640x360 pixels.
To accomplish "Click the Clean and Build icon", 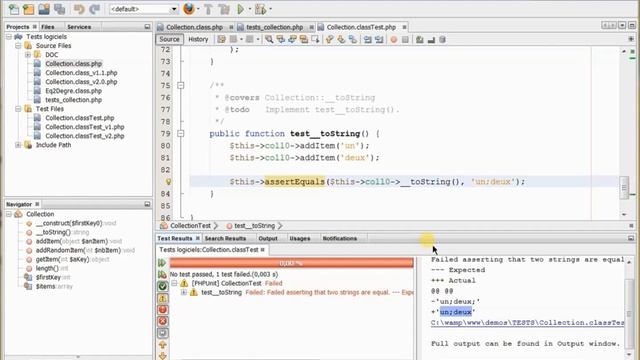I will point(224,9).
